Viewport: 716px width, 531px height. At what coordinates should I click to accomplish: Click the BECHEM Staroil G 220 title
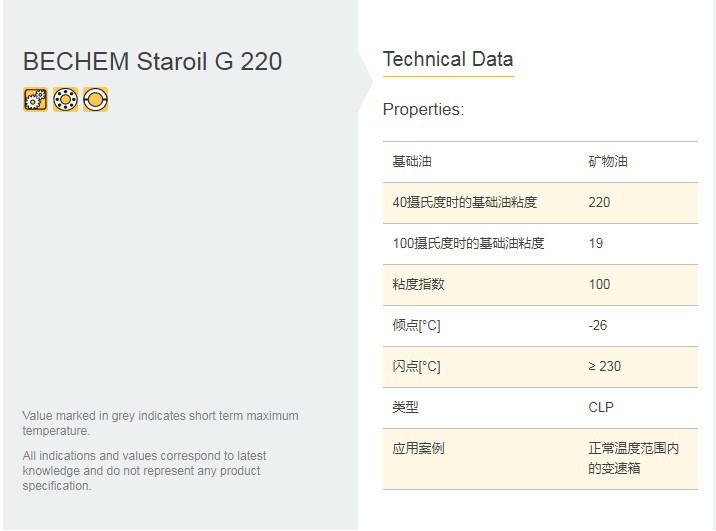tap(152, 61)
